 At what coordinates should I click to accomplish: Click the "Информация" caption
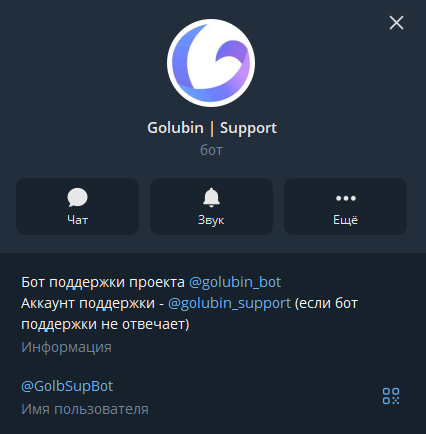click(66, 347)
